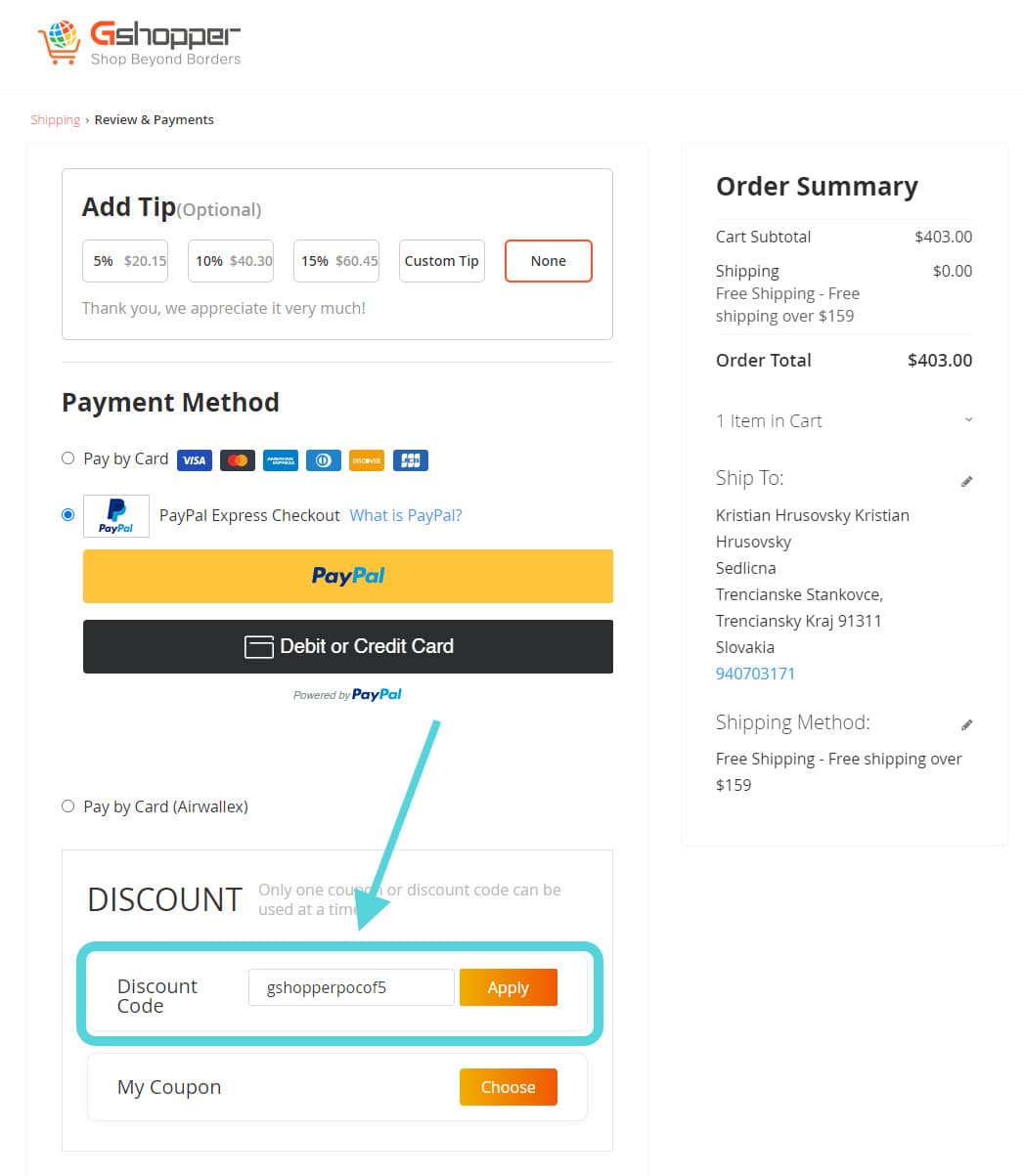Viewport: 1024px width, 1176px height.
Task: Click the What is PayPal? link
Action: (405, 515)
